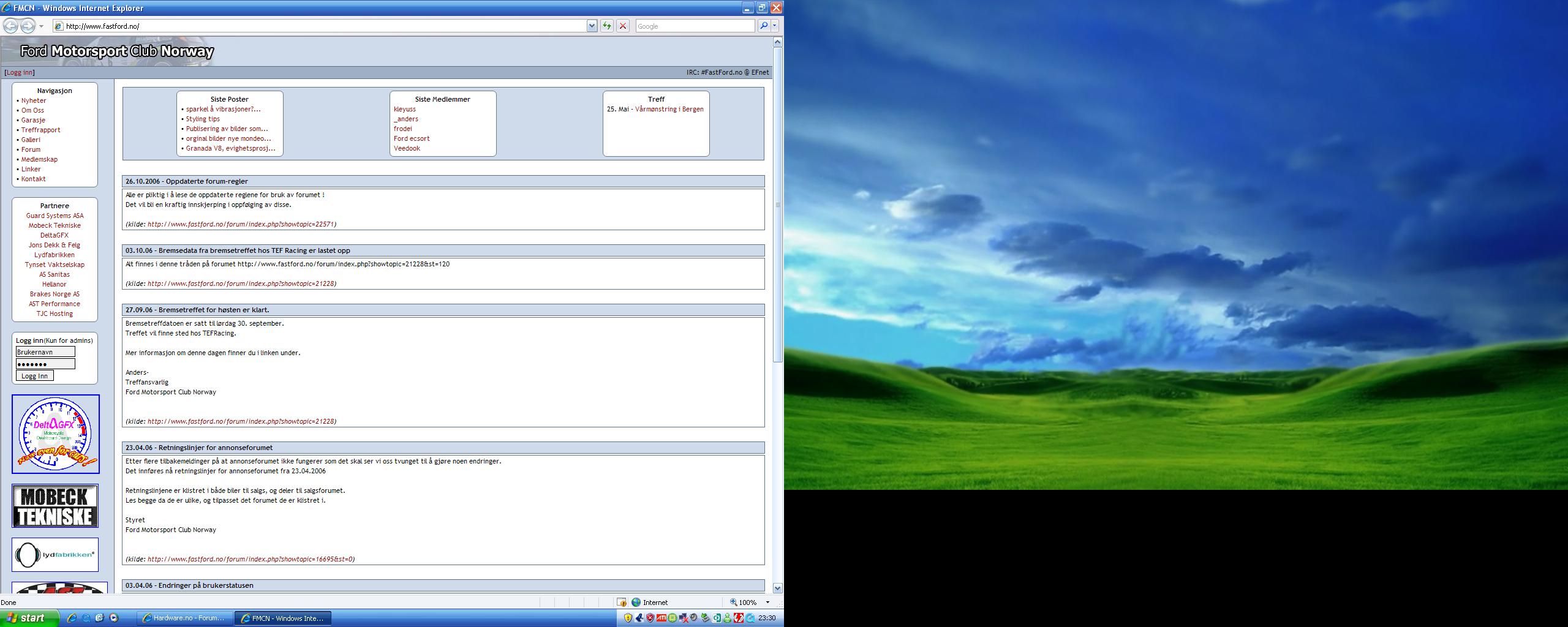This screenshot has width=1568, height=627.
Task: Click the green user Messenger tray icon
Action: (x=727, y=618)
